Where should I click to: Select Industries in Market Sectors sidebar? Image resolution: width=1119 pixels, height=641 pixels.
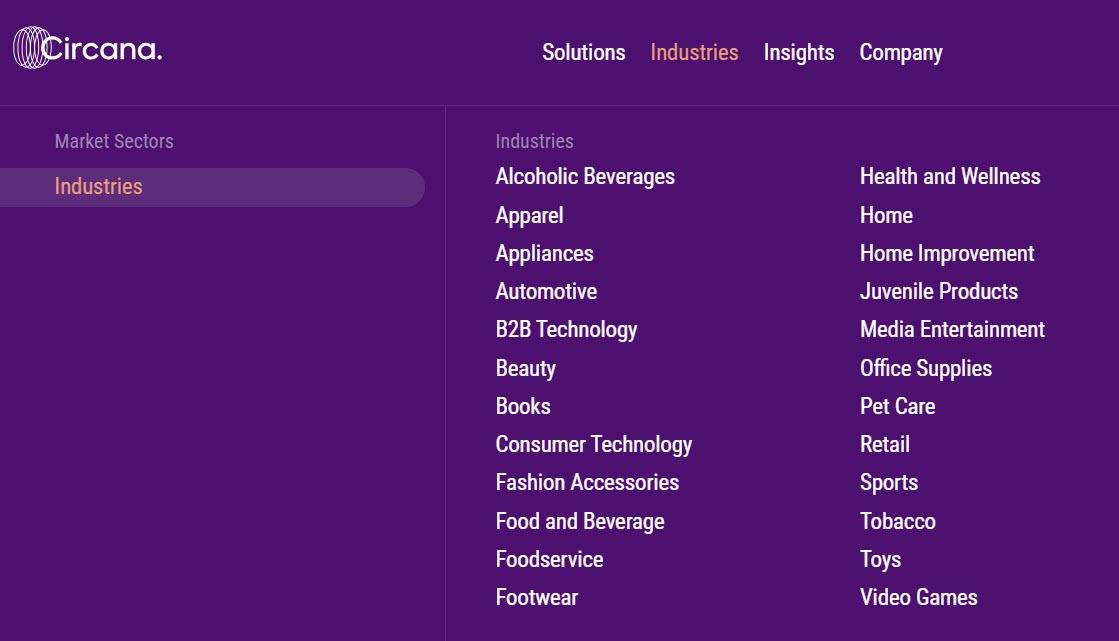212,187
